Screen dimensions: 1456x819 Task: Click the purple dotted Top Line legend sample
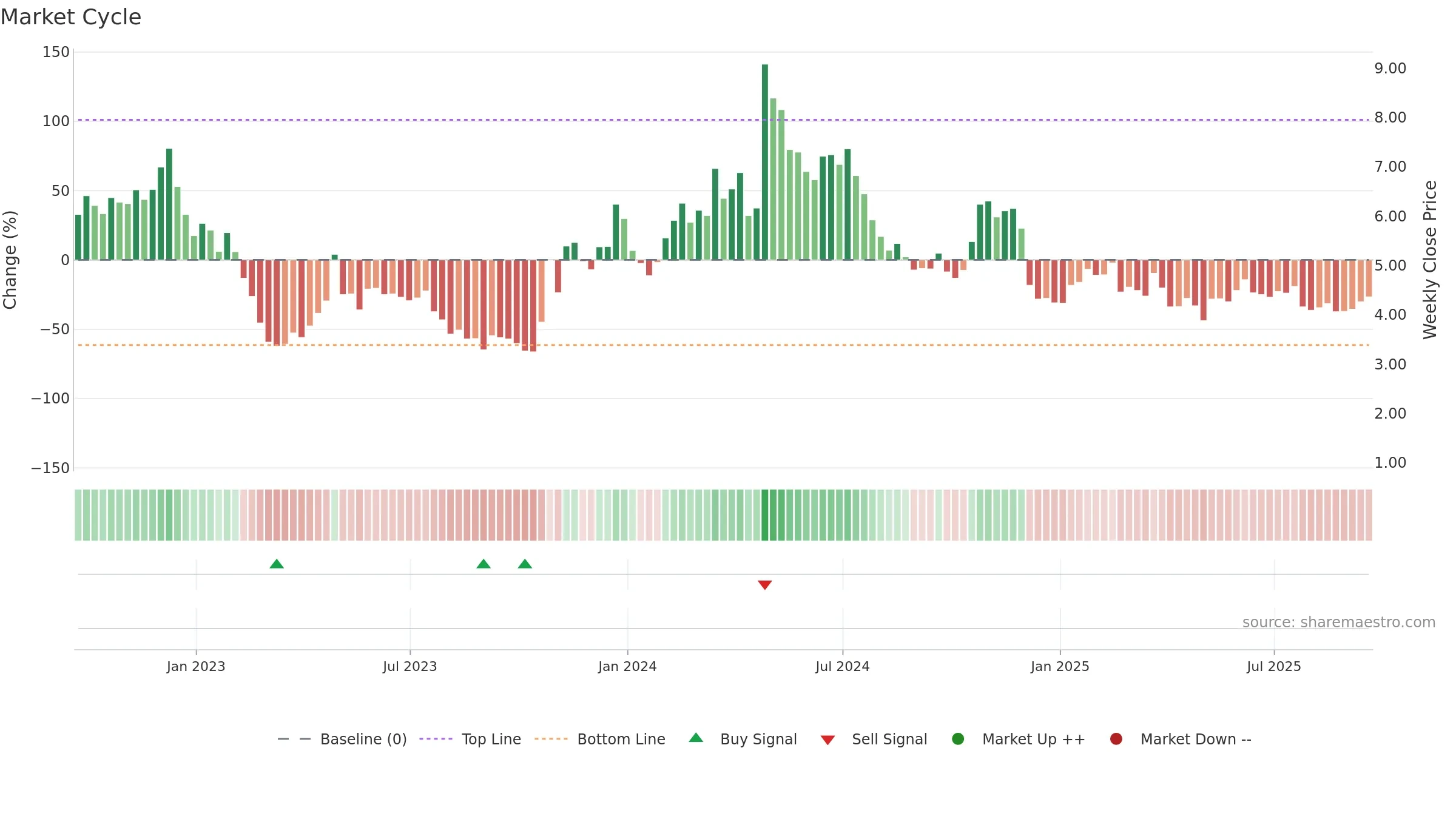436,739
